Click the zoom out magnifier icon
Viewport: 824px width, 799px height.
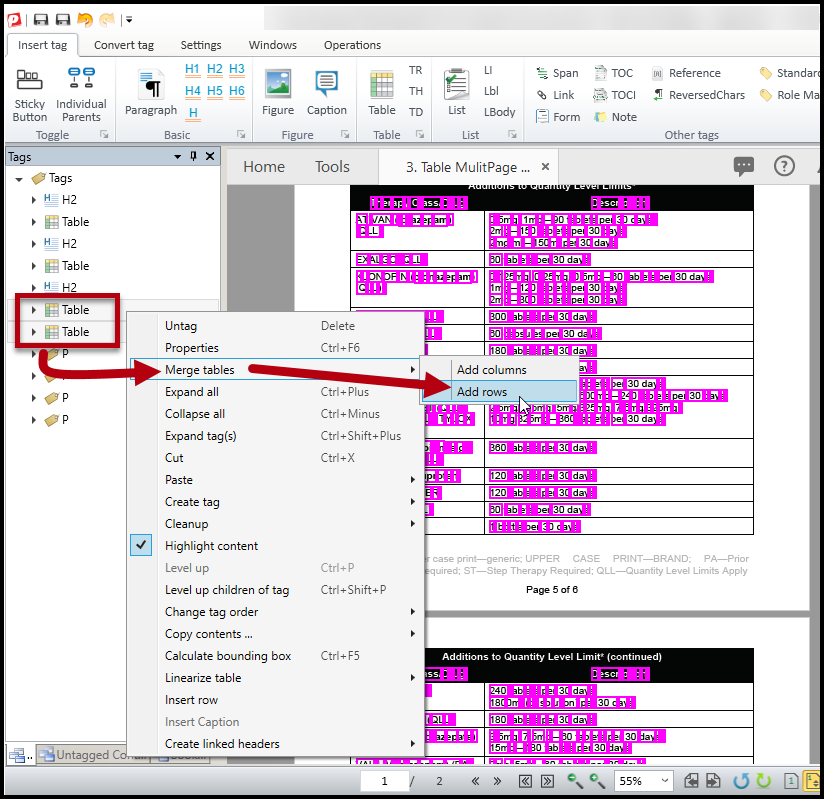tap(575, 781)
